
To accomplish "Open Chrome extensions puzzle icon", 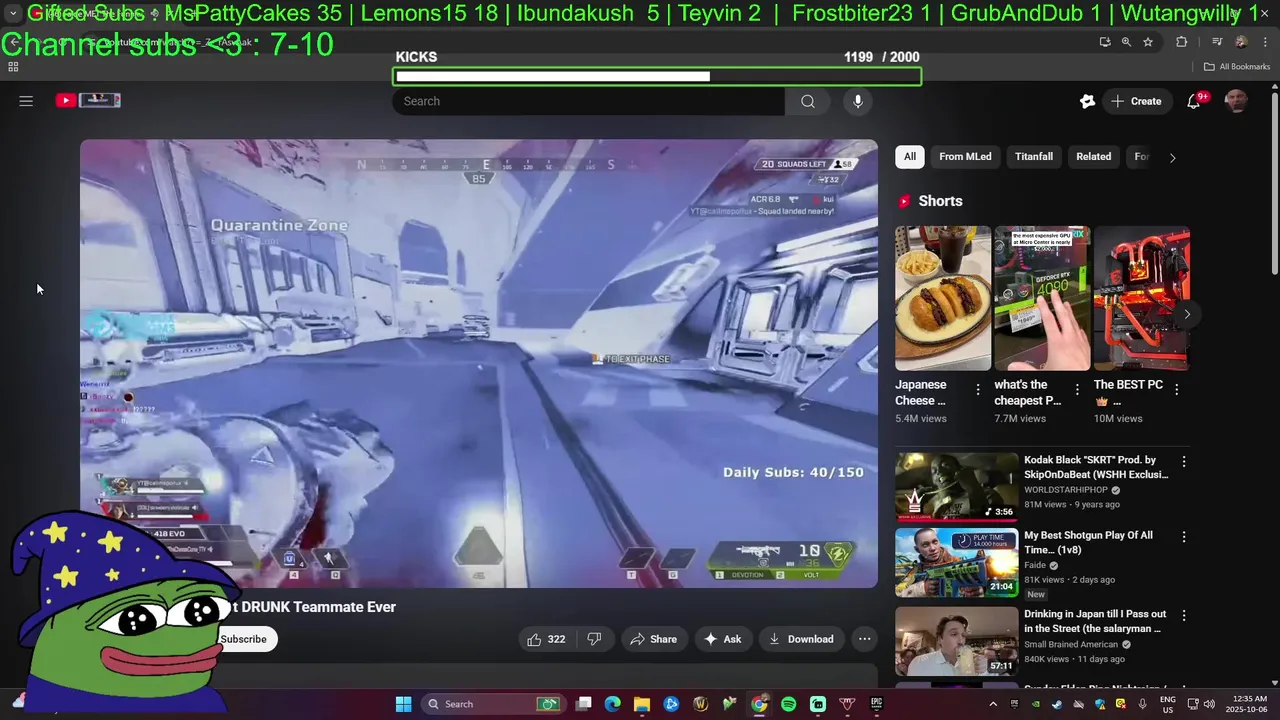I will point(1182,42).
